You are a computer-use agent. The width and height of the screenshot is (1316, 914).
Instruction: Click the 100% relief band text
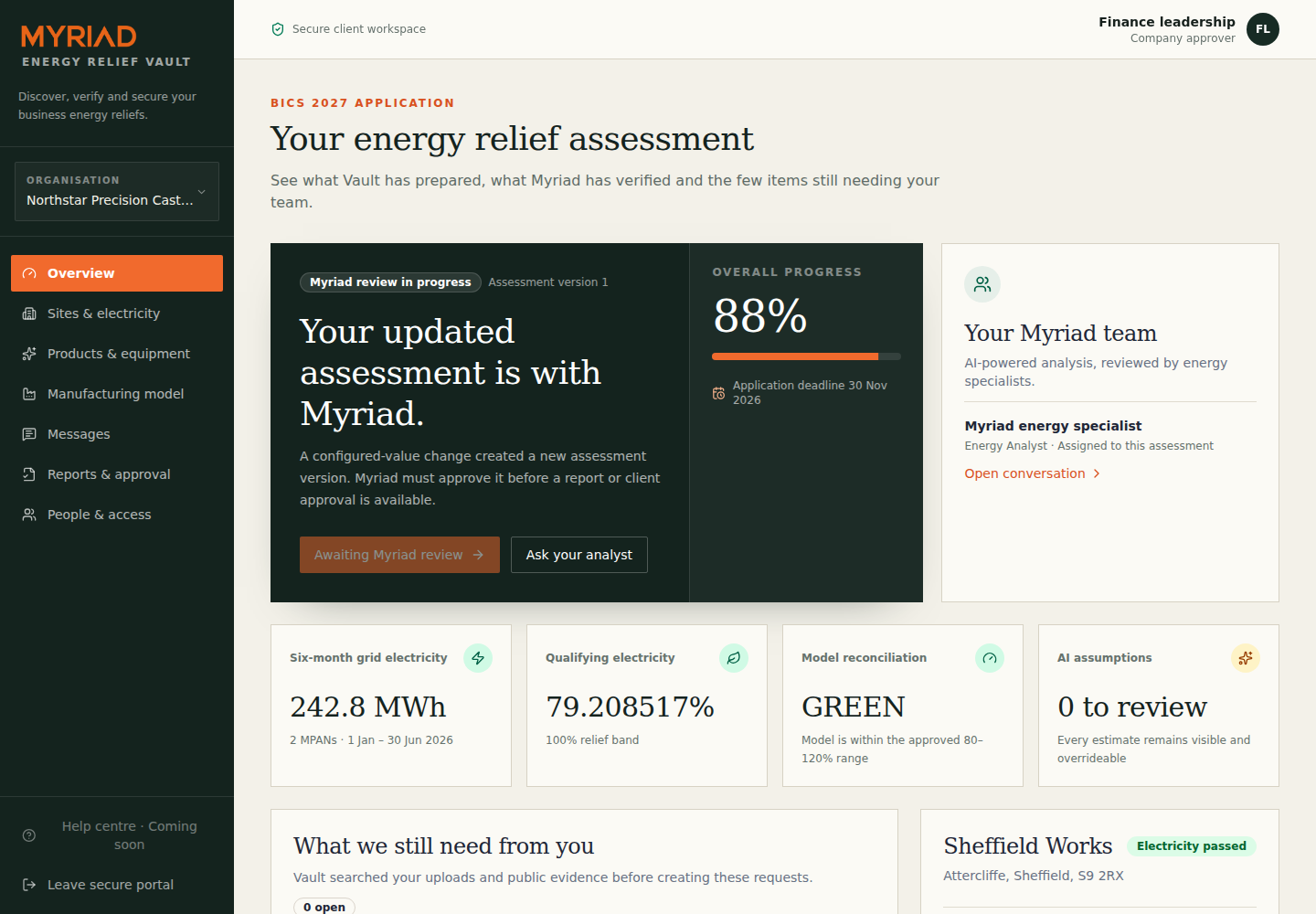[x=592, y=740]
